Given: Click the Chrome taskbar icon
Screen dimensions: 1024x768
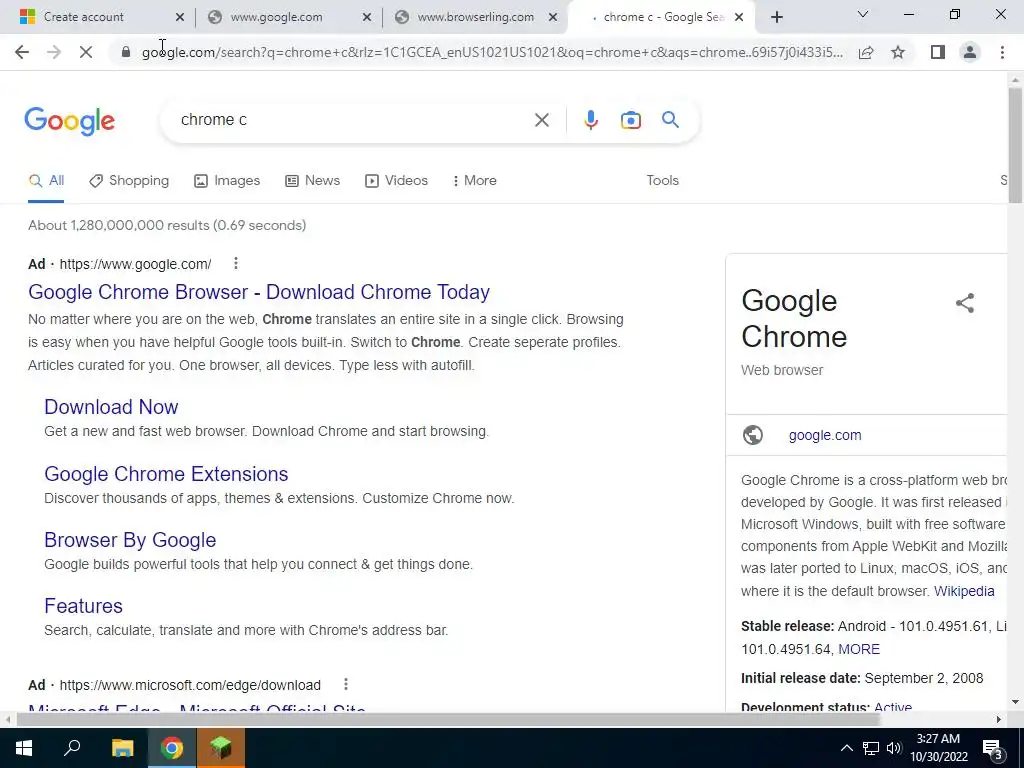Looking at the screenshot, I should 172,748.
